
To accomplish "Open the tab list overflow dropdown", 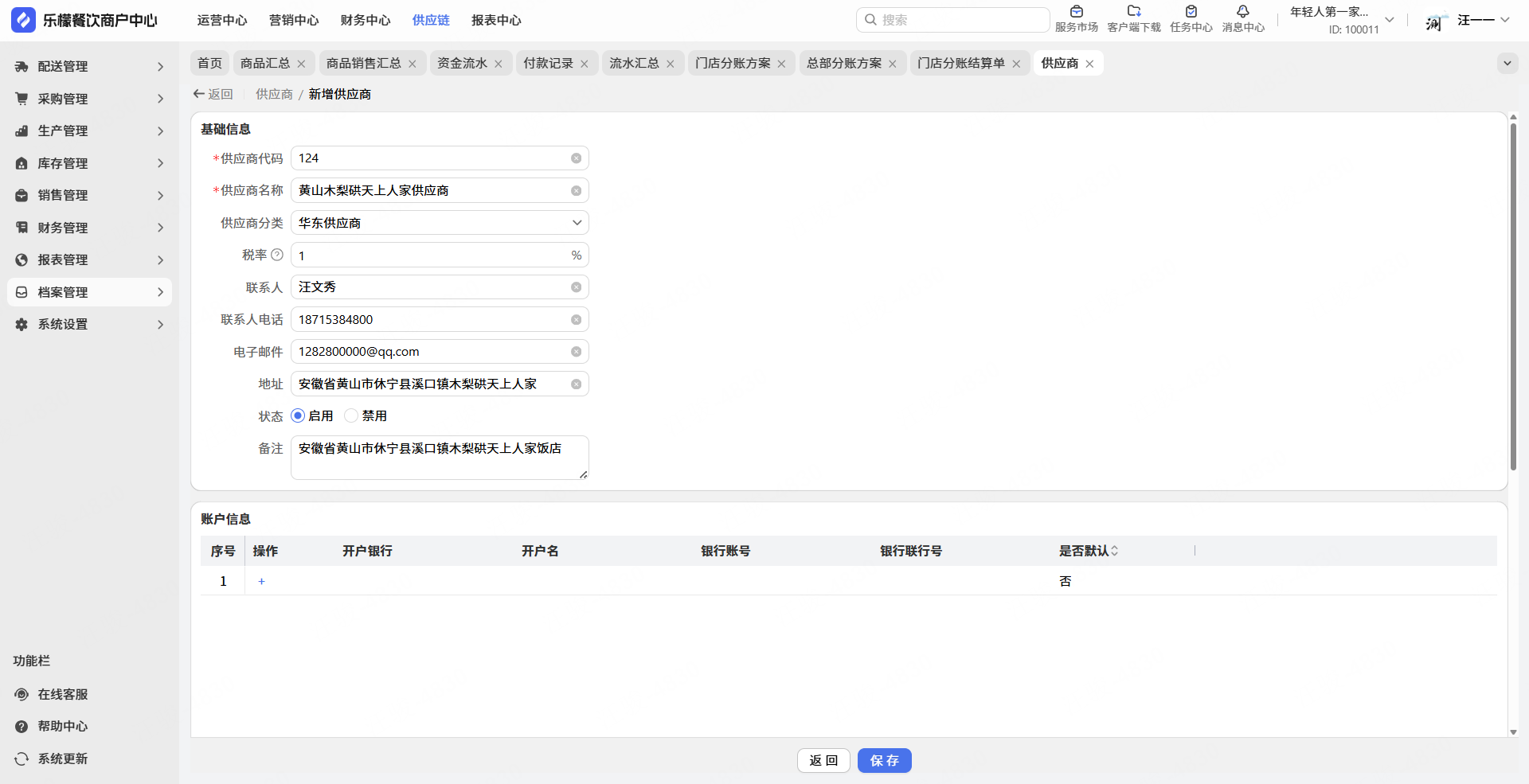I will [1507, 64].
